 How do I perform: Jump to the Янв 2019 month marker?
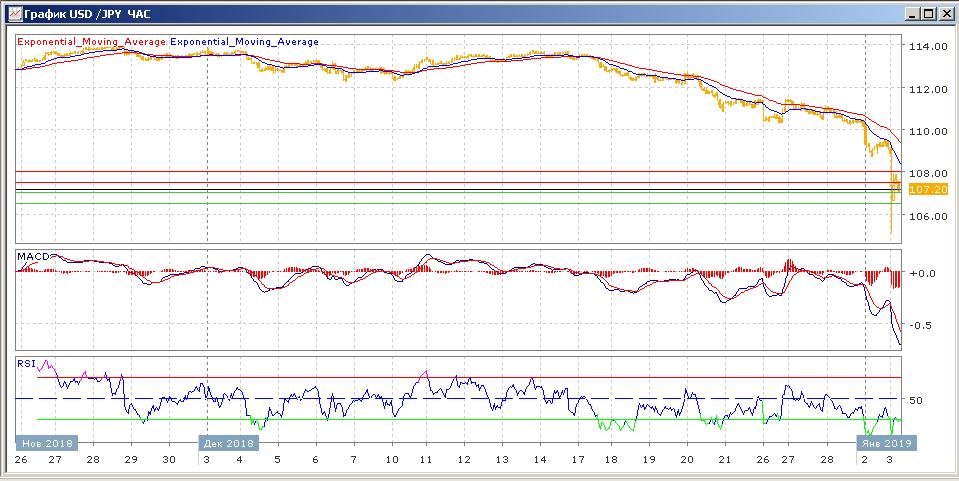click(x=889, y=442)
